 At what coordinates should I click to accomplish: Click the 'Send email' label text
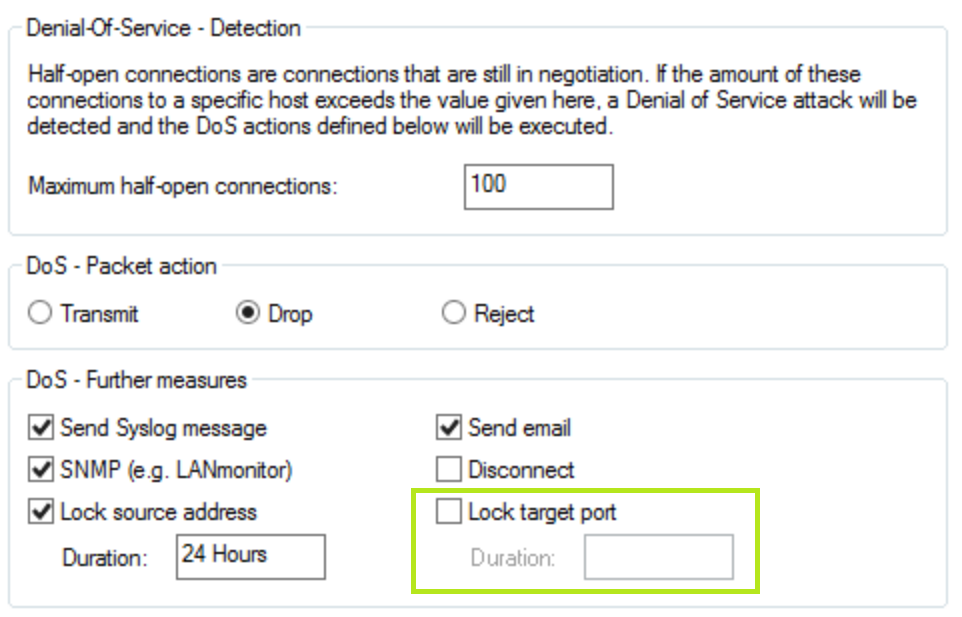[x=519, y=428]
